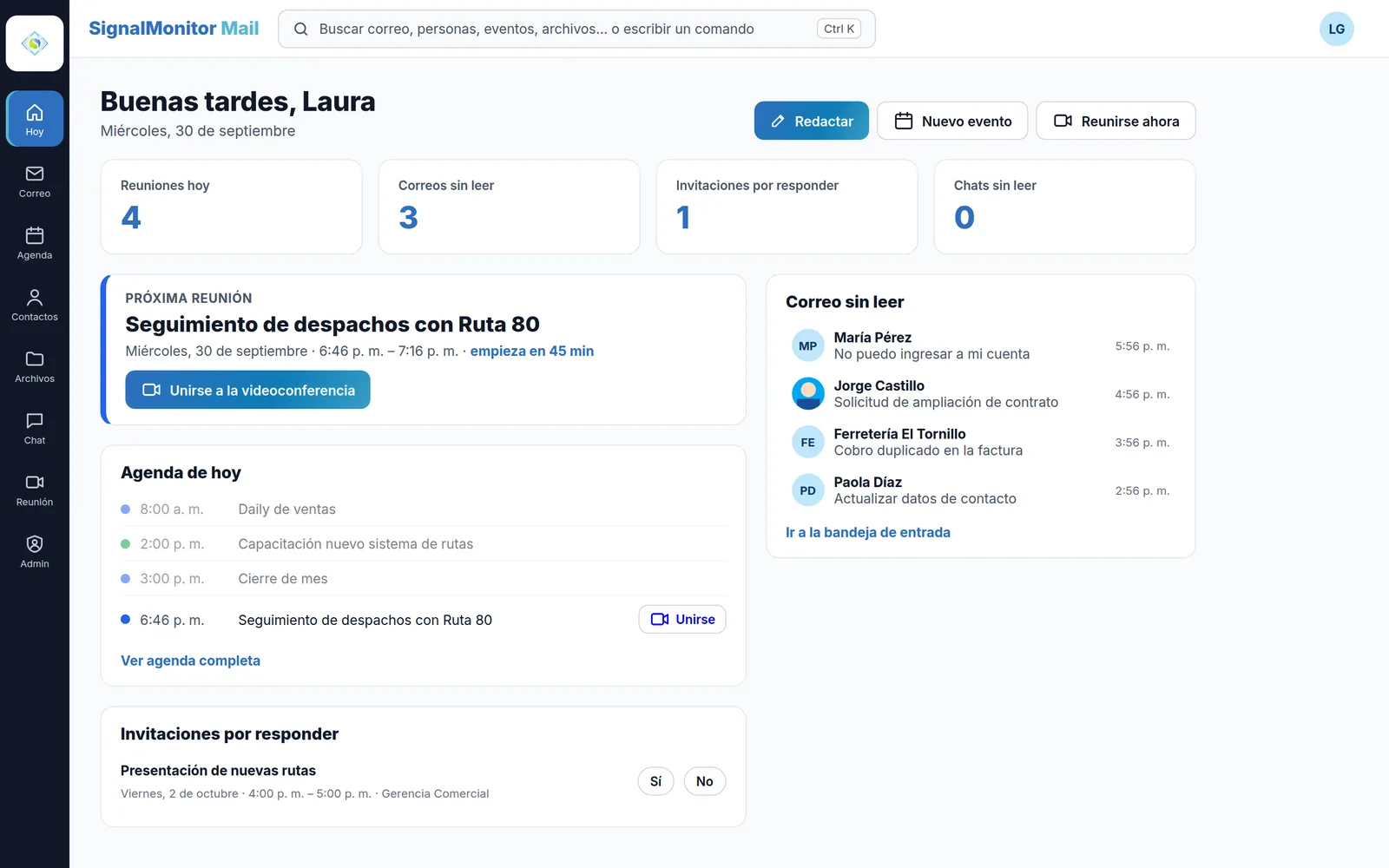Screen dimensions: 1389x868
Task: Open Correo mail icon in sidebar
Action: coord(35,181)
